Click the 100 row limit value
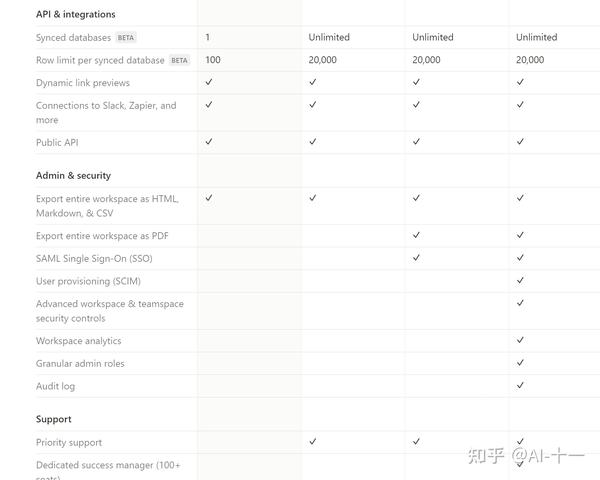Viewport: 600px width, 480px height. pyautogui.click(x=213, y=60)
